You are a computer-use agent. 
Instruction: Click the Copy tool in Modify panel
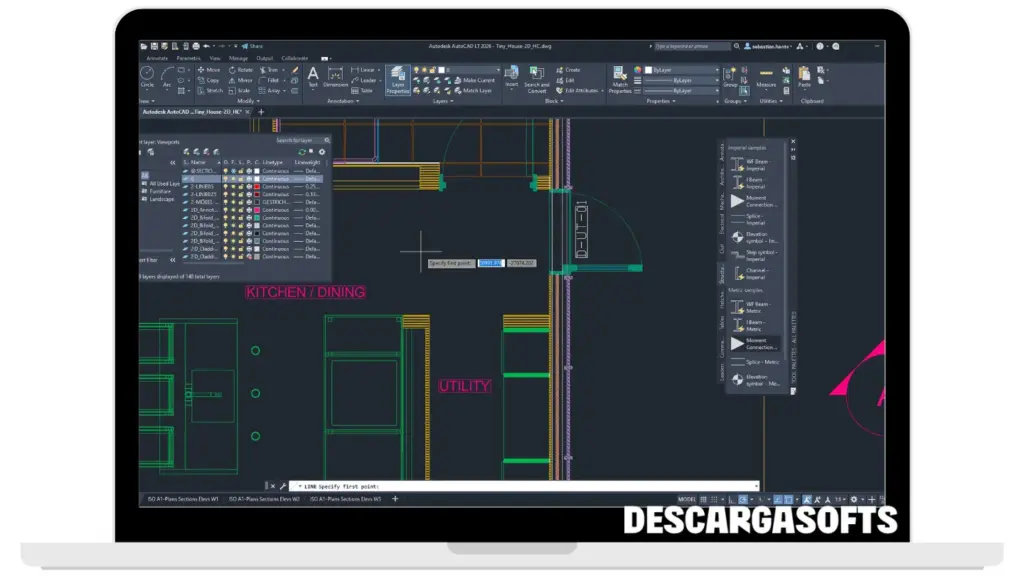[x=209, y=80]
